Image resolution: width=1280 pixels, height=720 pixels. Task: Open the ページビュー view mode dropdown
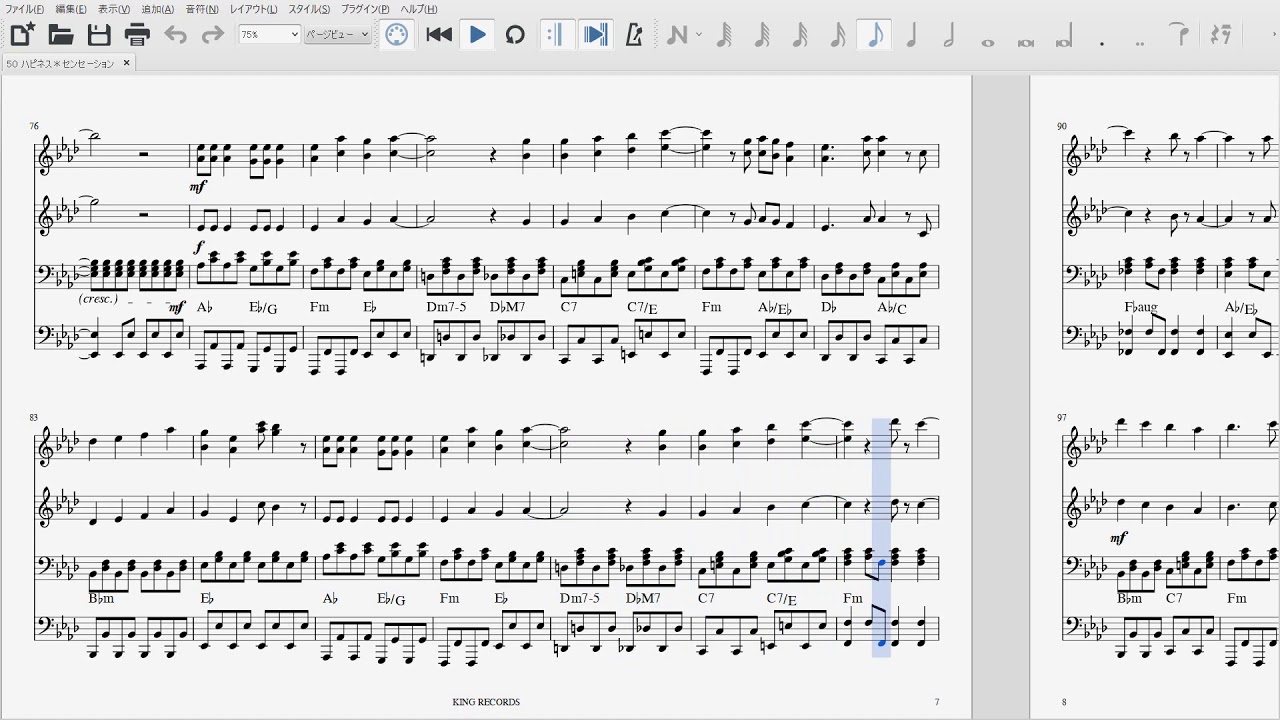pyautogui.click(x=337, y=34)
